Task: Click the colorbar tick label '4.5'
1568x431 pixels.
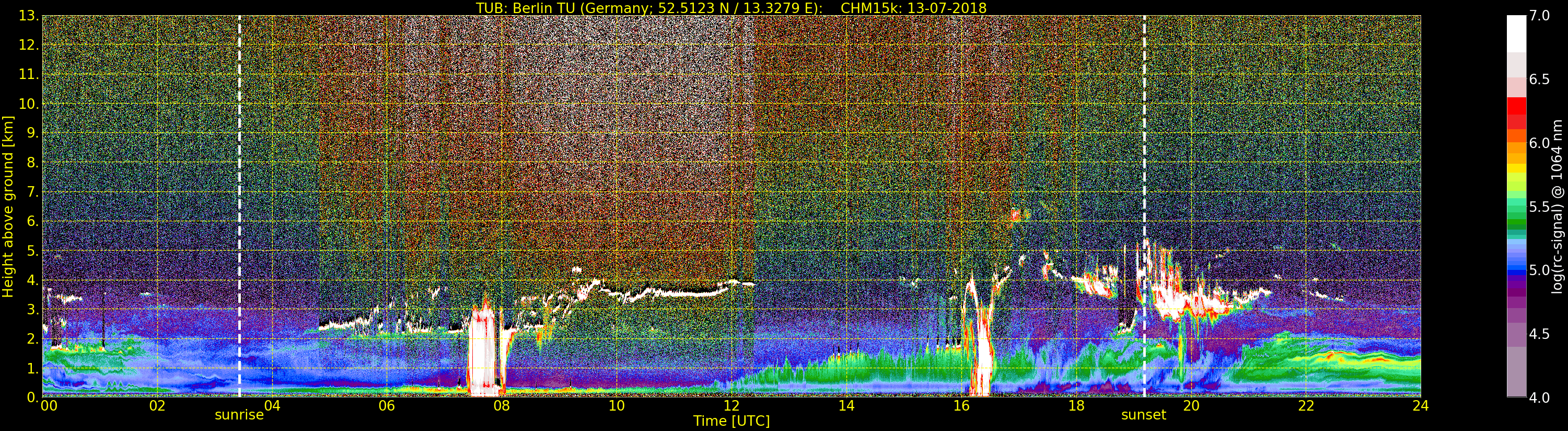Action: 1539,334
